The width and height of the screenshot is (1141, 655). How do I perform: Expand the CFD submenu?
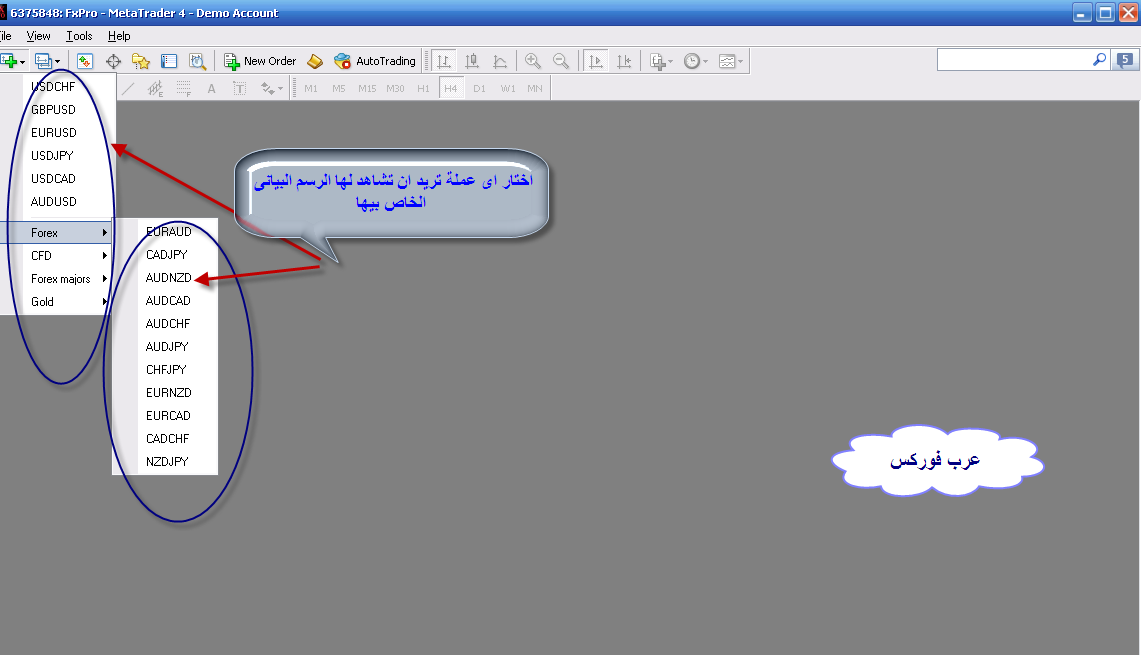pyautogui.click(x=56, y=256)
